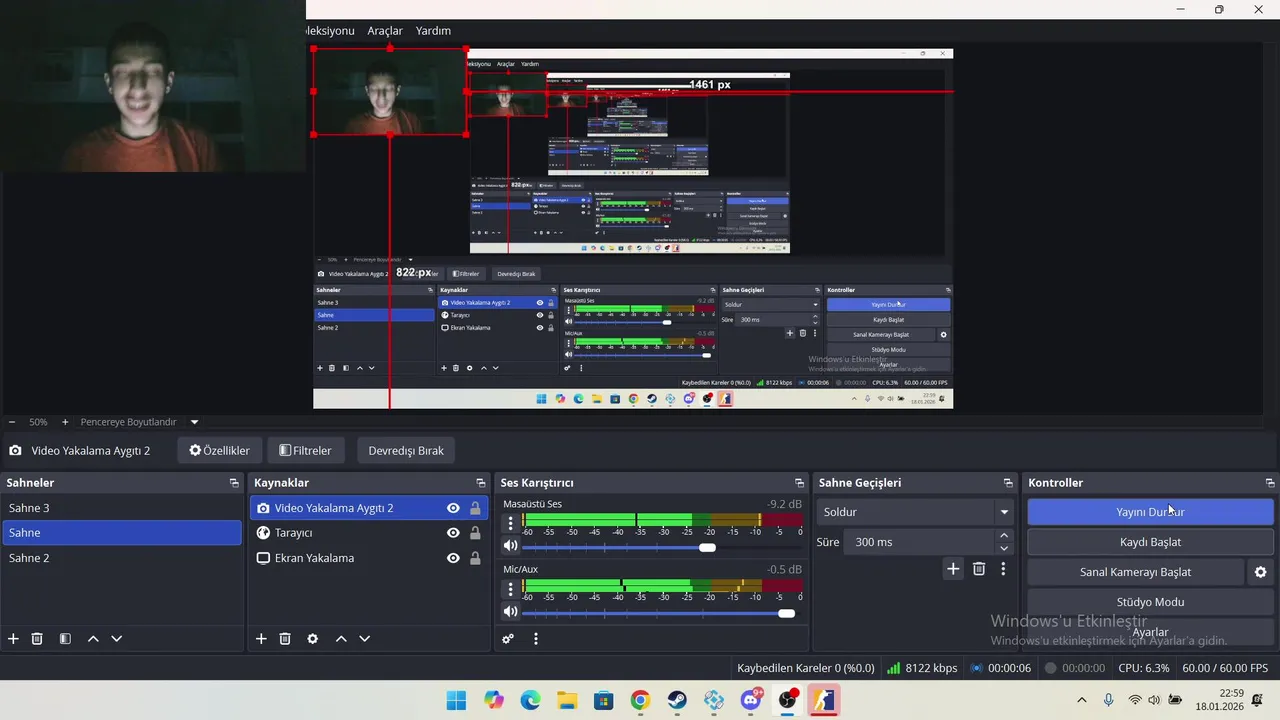
Task: Open the Araçlar menu
Action: (385, 31)
